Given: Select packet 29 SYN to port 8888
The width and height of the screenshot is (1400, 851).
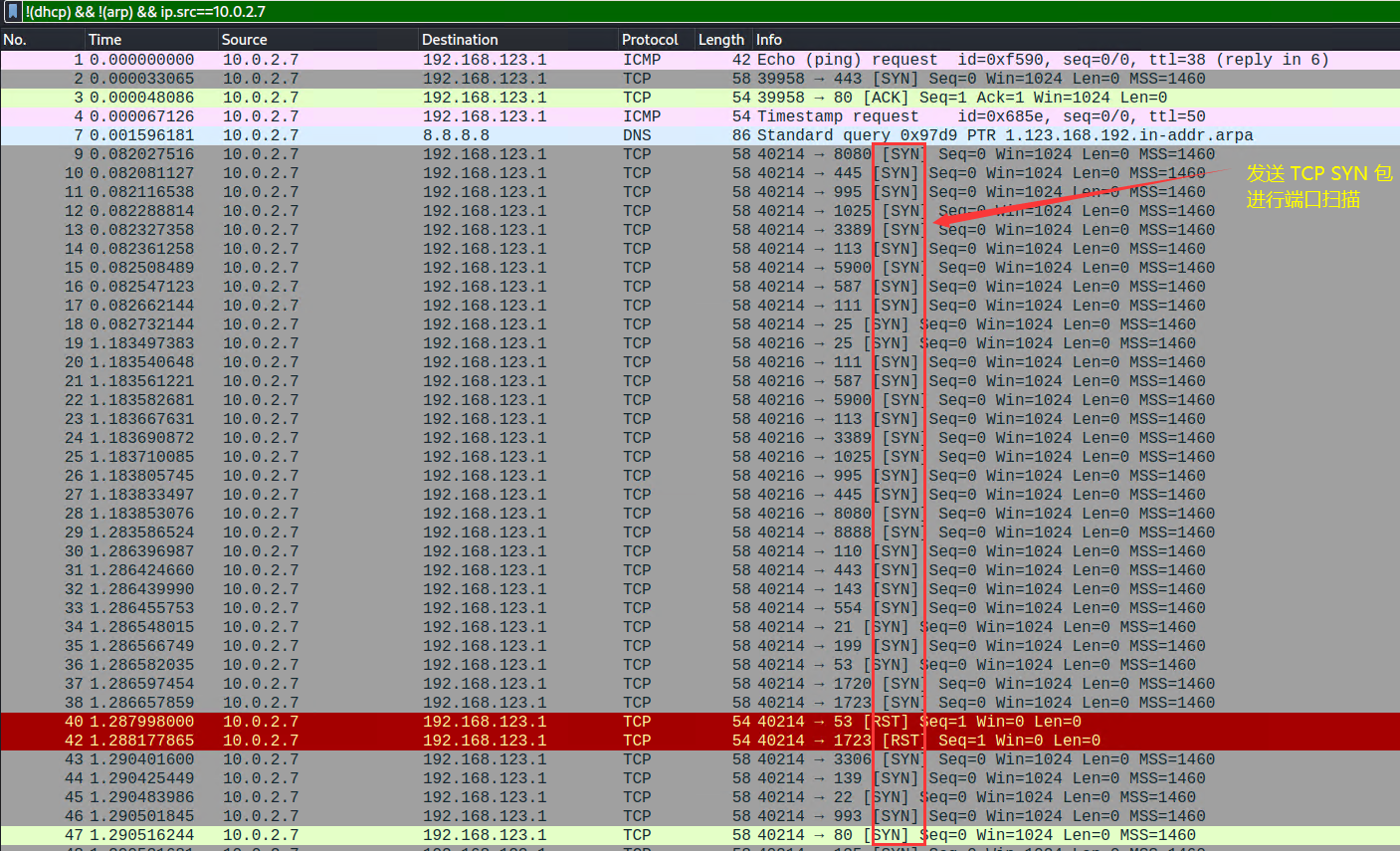Looking at the screenshot, I should [700, 532].
